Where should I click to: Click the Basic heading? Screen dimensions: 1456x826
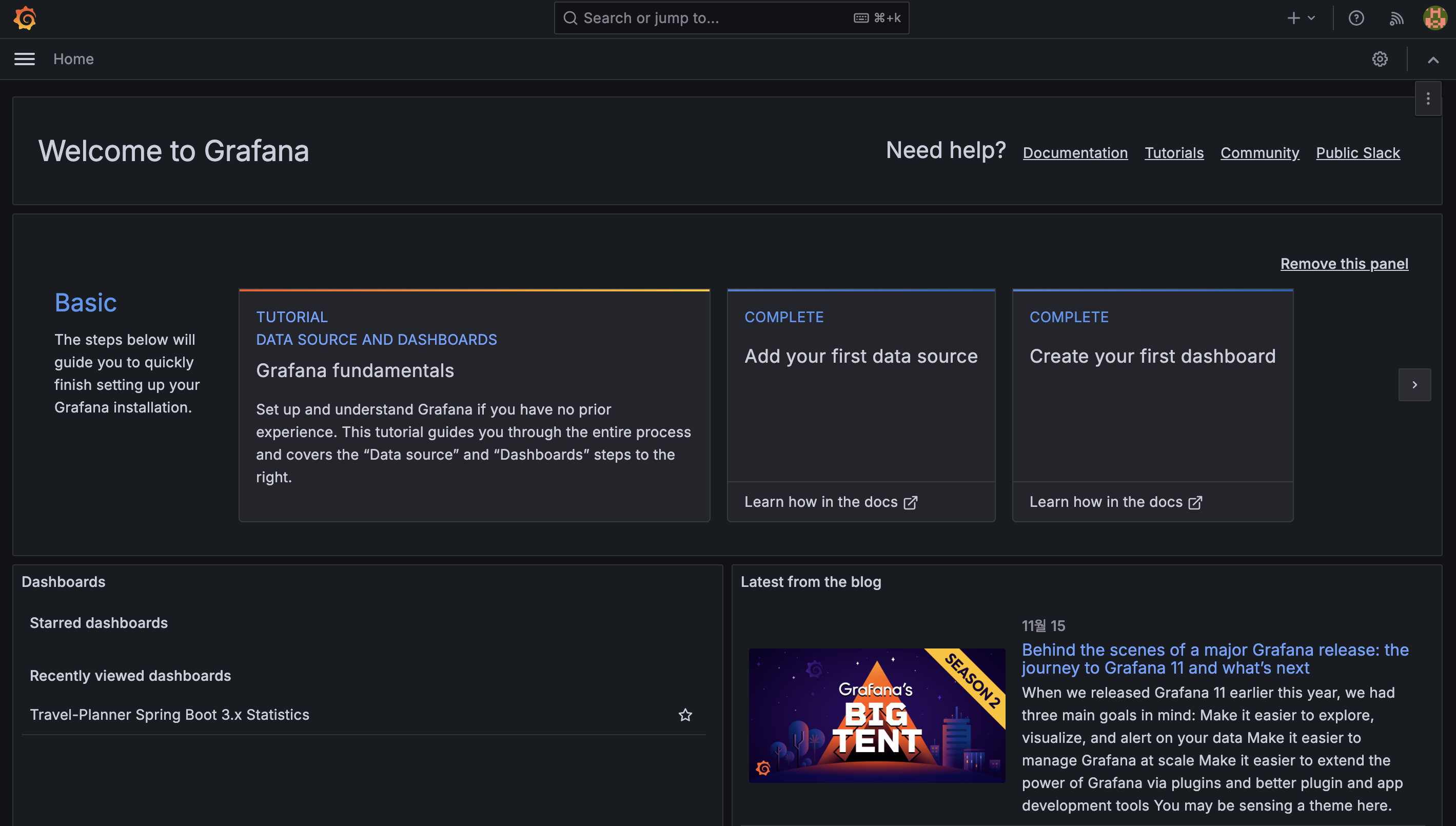pos(86,302)
